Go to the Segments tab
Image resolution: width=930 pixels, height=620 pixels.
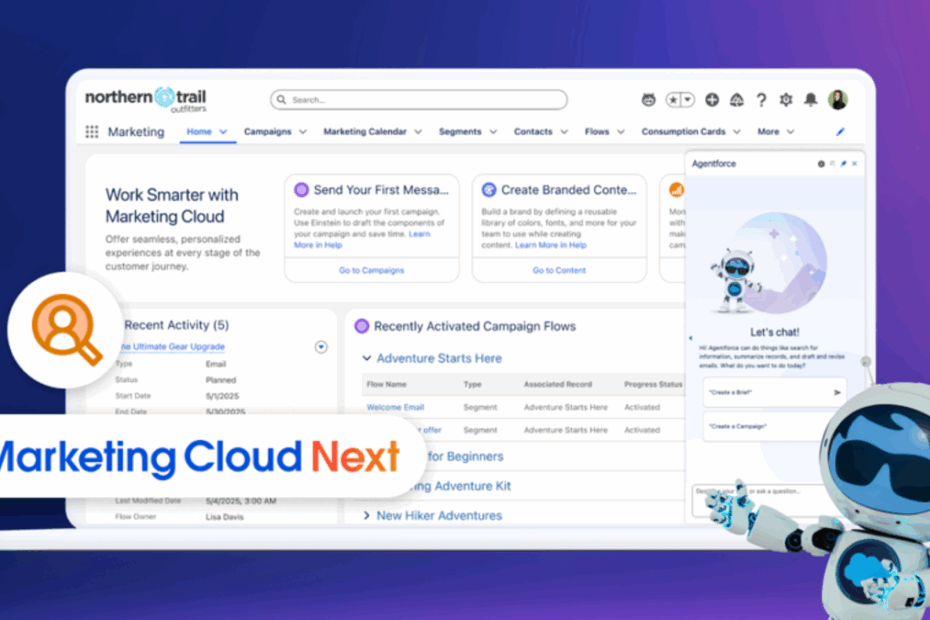tap(460, 132)
